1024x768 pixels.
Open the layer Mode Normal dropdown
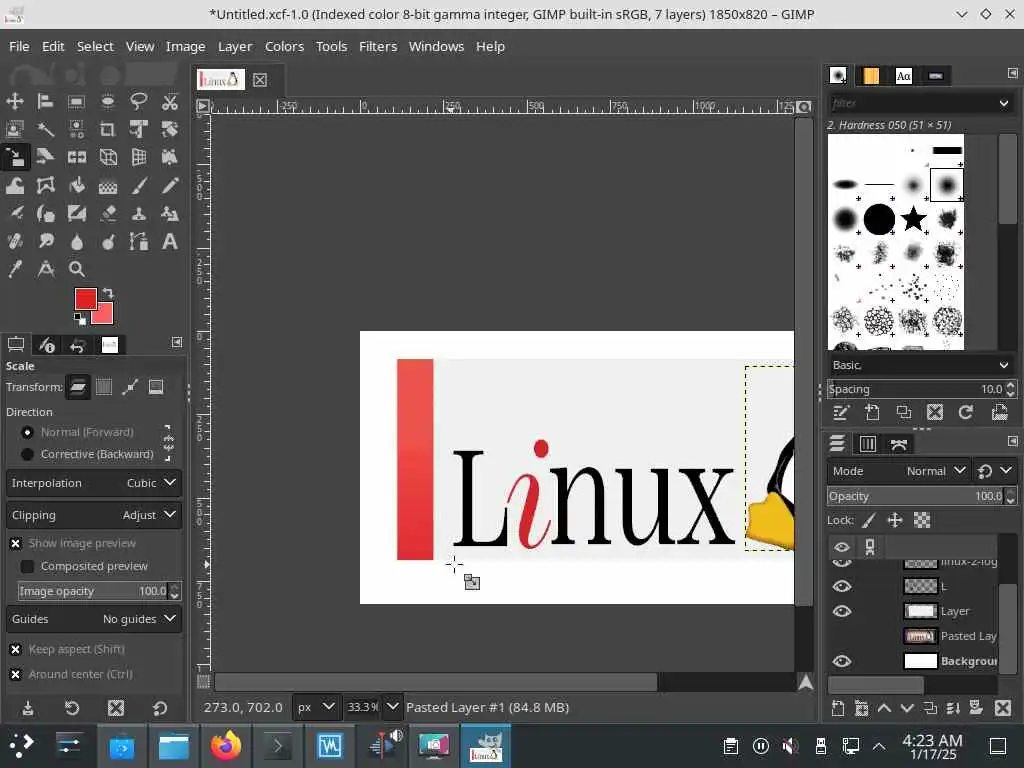(898, 471)
